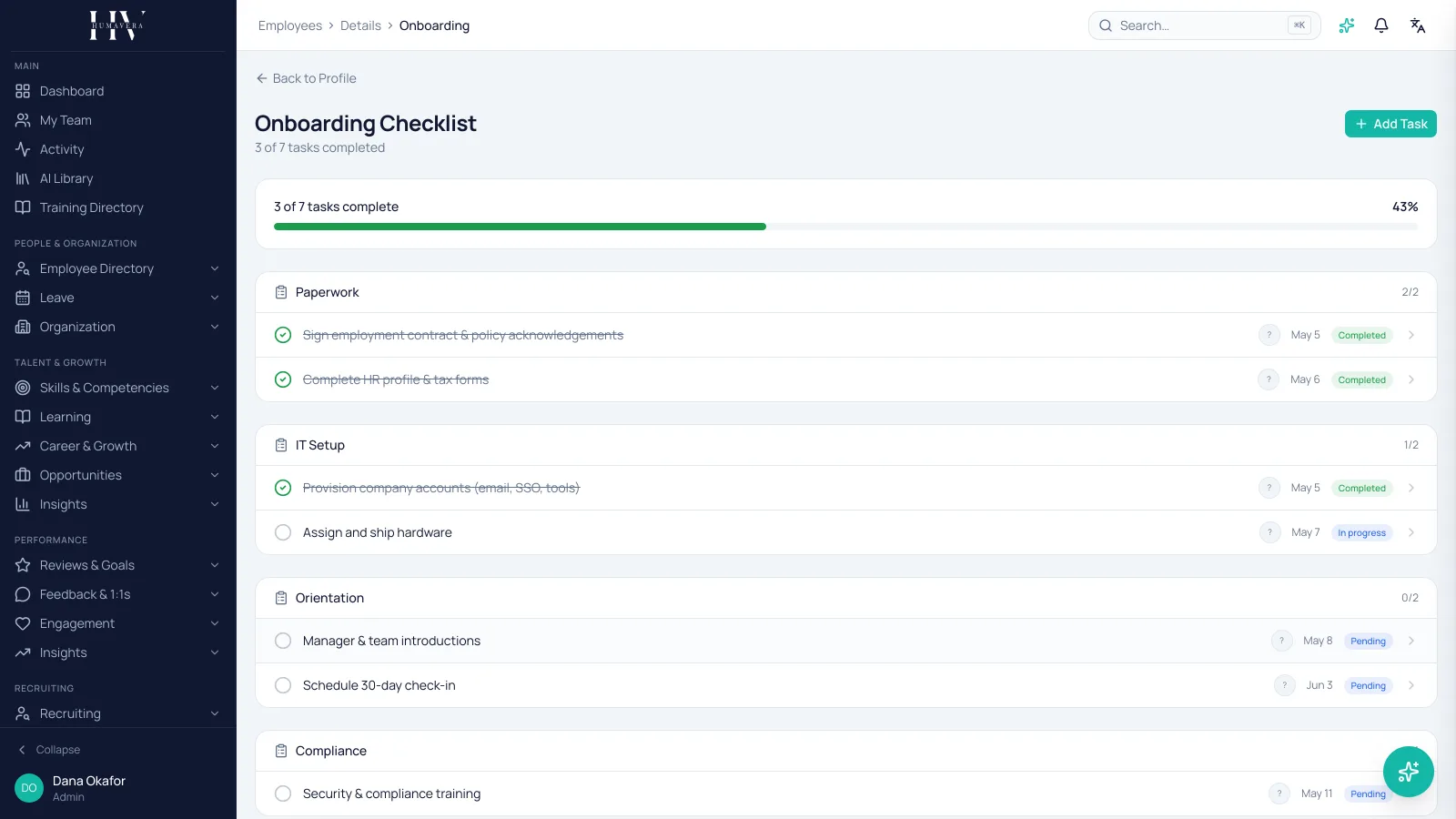The height and width of the screenshot is (819, 1456).
Task: Open Training Directory page
Action: 117,207
